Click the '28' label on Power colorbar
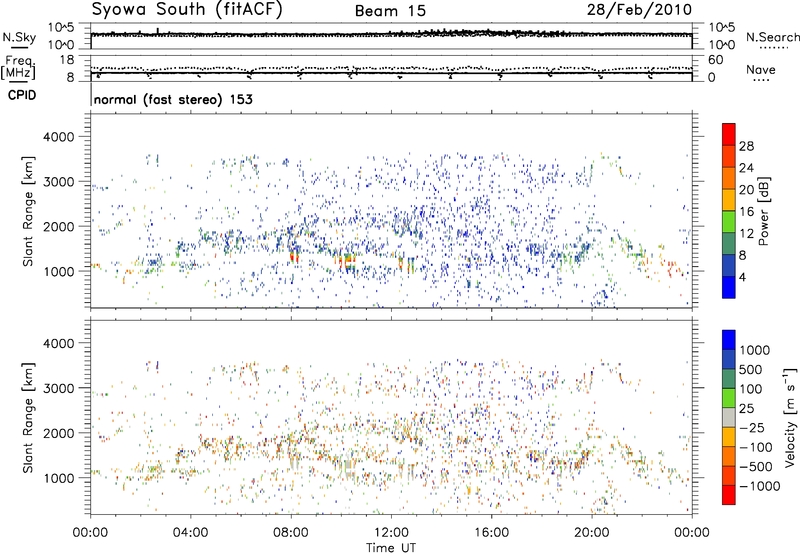This screenshot has height=554, width=800. click(746, 146)
